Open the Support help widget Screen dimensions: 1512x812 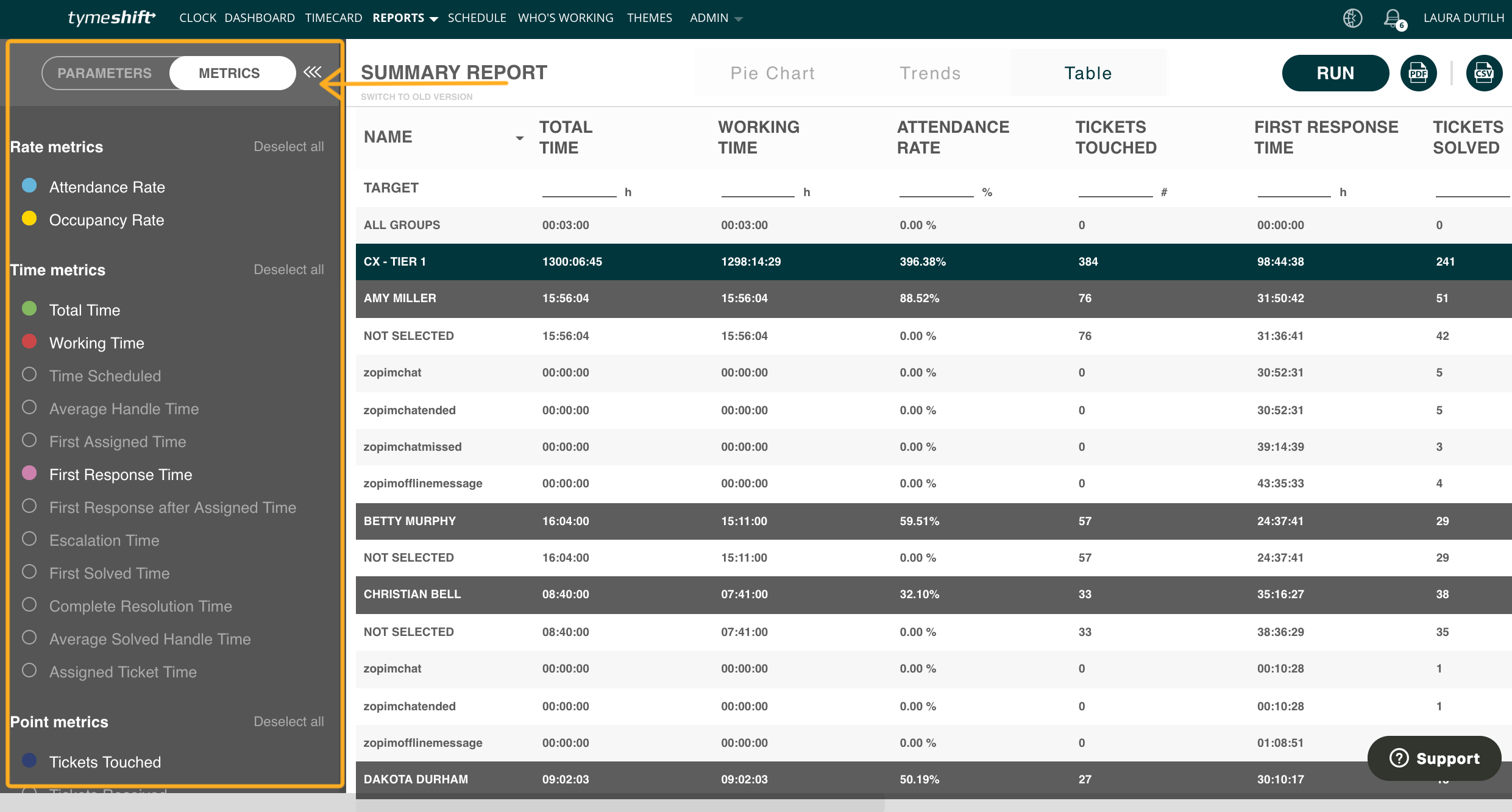[x=1434, y=758]
